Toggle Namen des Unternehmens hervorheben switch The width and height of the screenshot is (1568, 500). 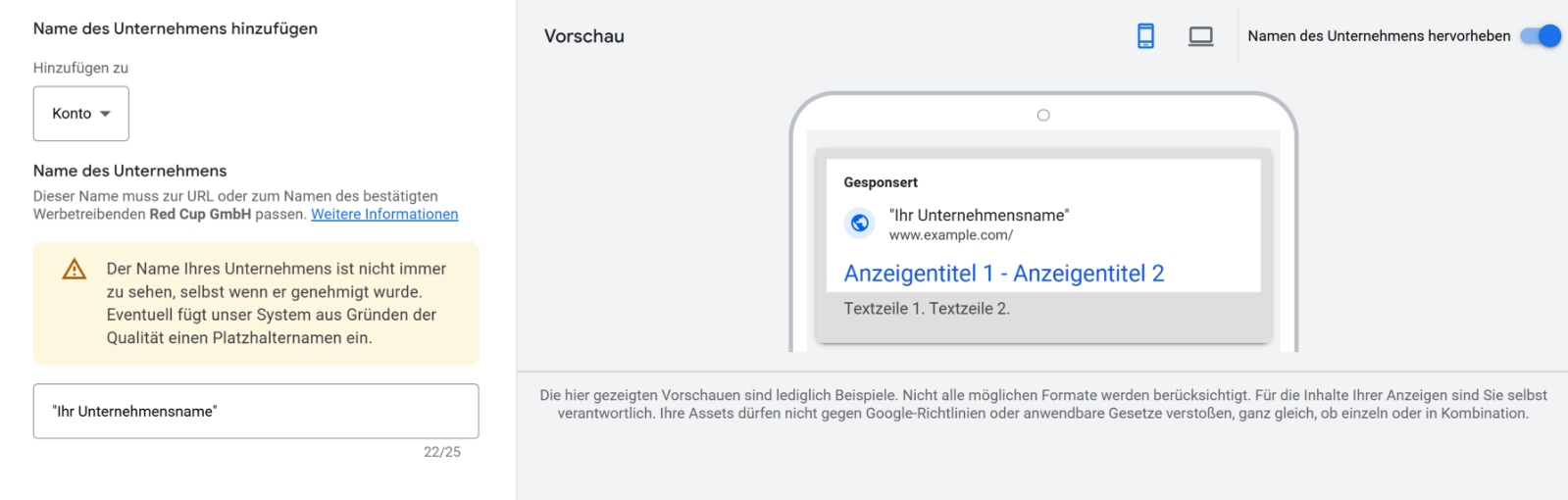click(x=1541, y=36)
